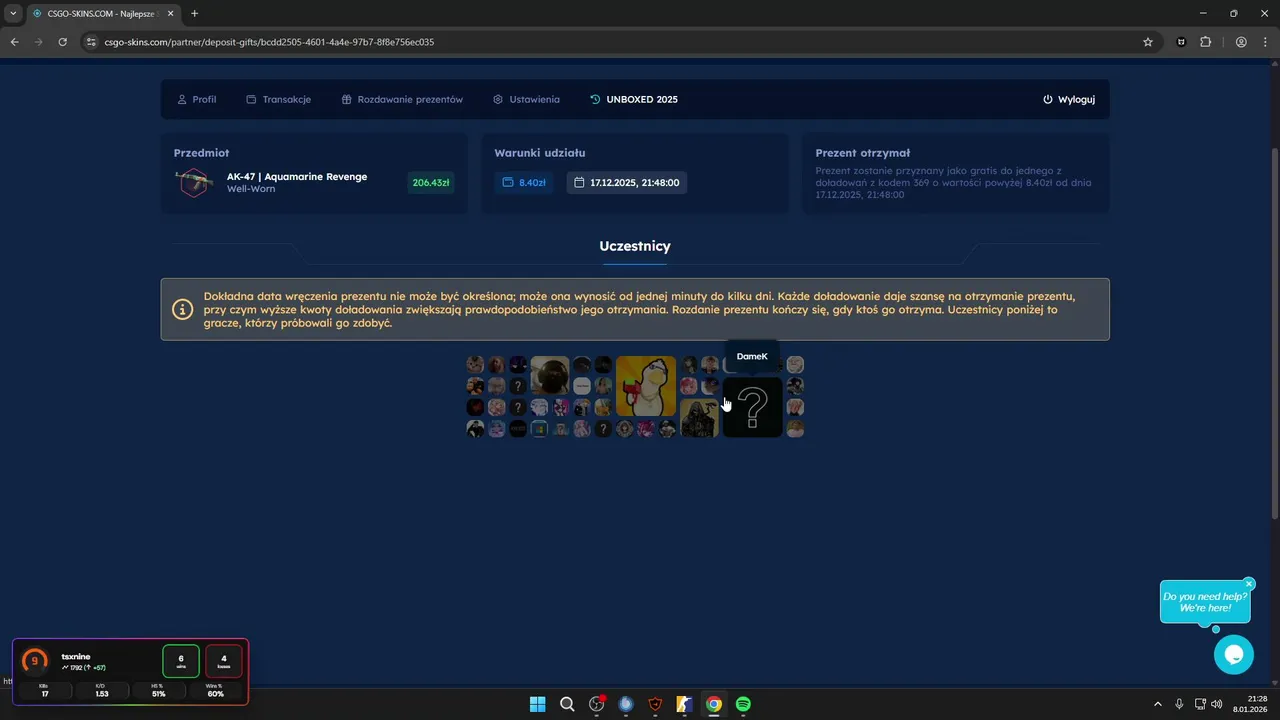Reload the current page
Image resolution: width=1280 pixels, height=720 pixels.
(x=62, y=42)
